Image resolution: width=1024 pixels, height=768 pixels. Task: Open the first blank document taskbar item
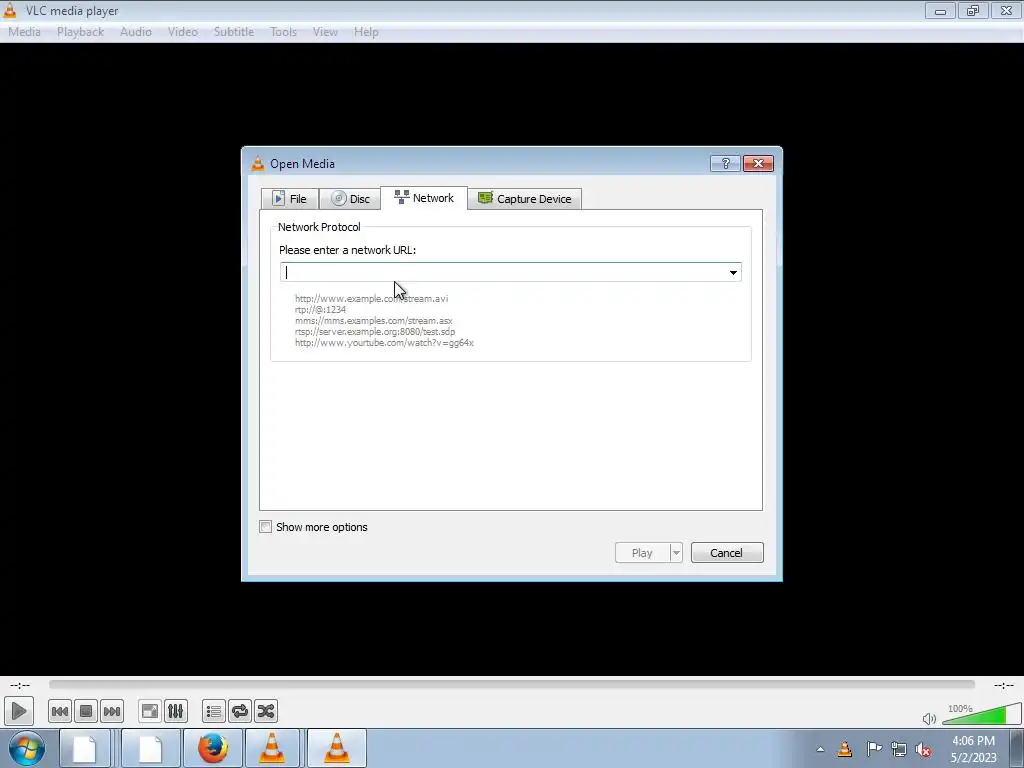(x=84, y=748)
